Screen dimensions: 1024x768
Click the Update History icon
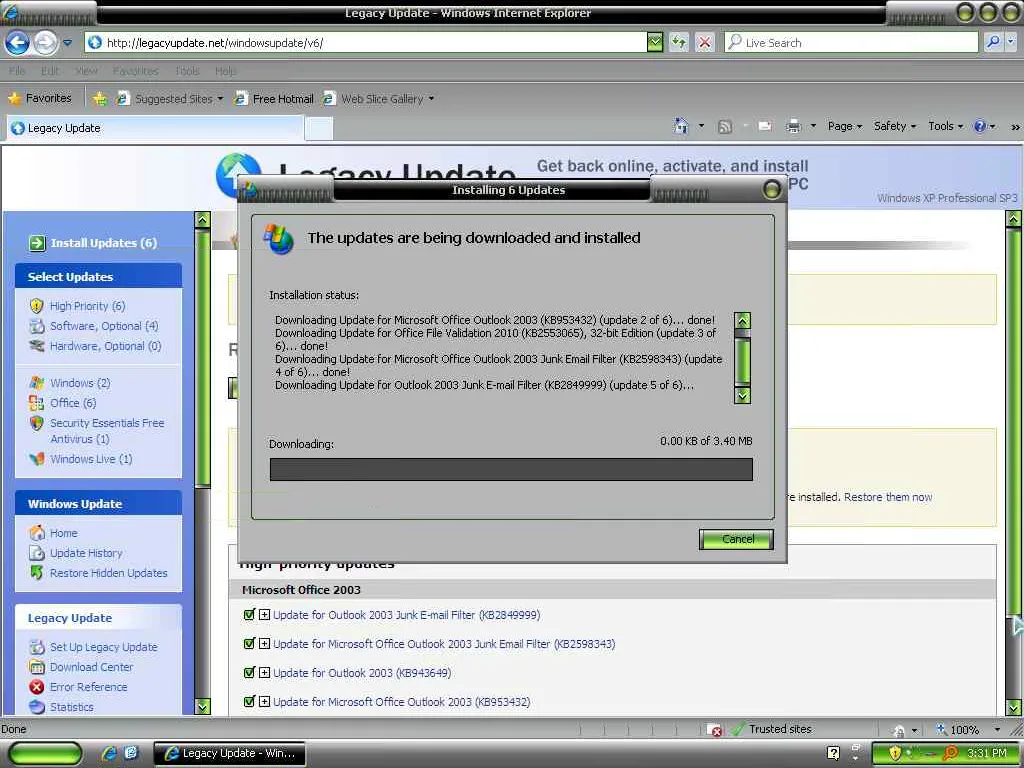(x=37, y=553)
